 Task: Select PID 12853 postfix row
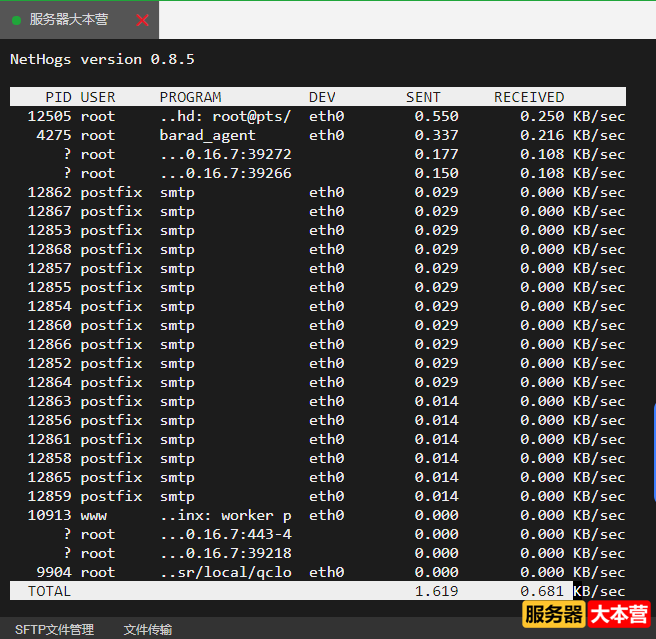[x=318, y=230]
